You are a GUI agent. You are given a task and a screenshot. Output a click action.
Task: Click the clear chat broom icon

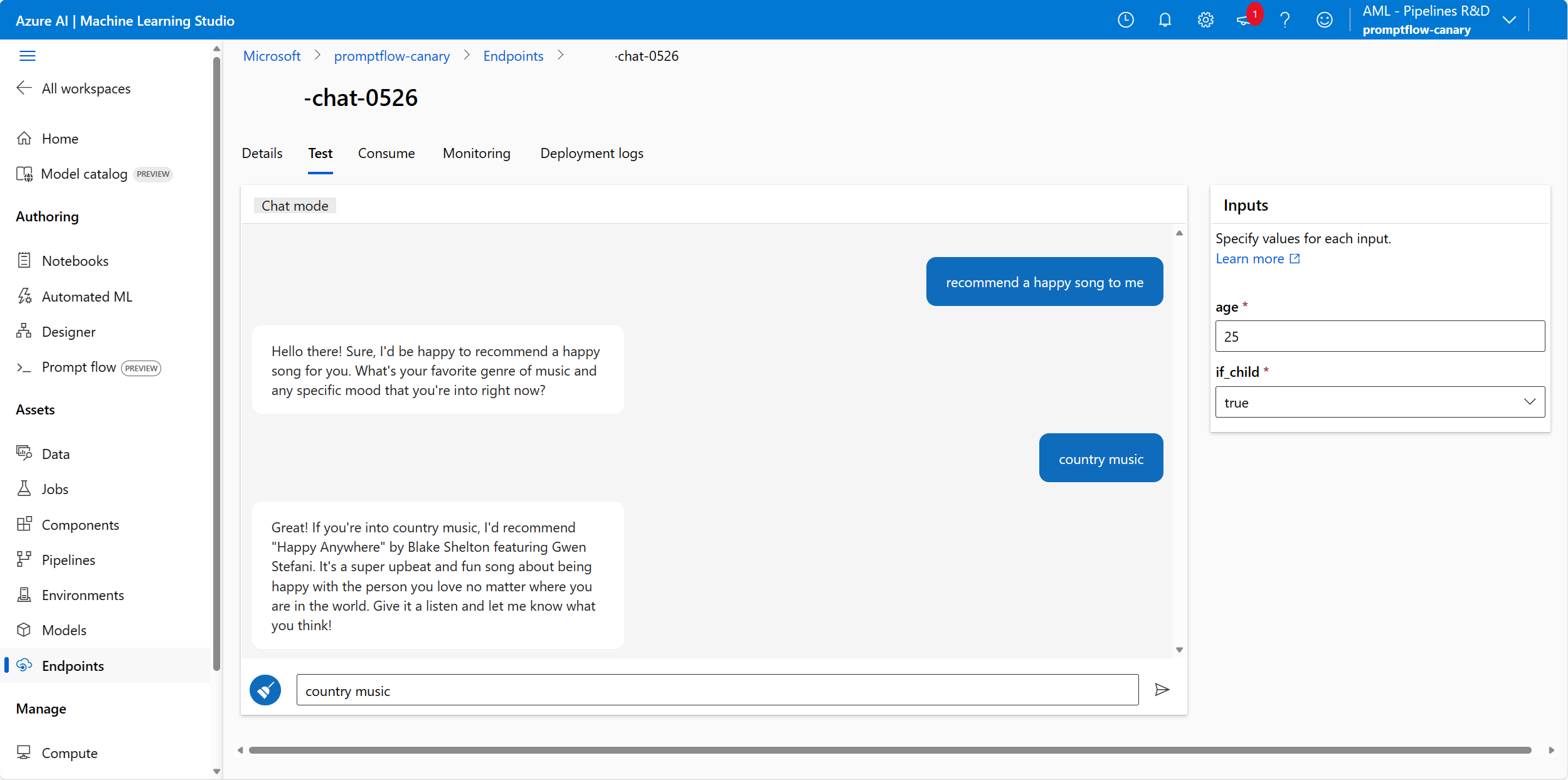[x=265, y=690]
